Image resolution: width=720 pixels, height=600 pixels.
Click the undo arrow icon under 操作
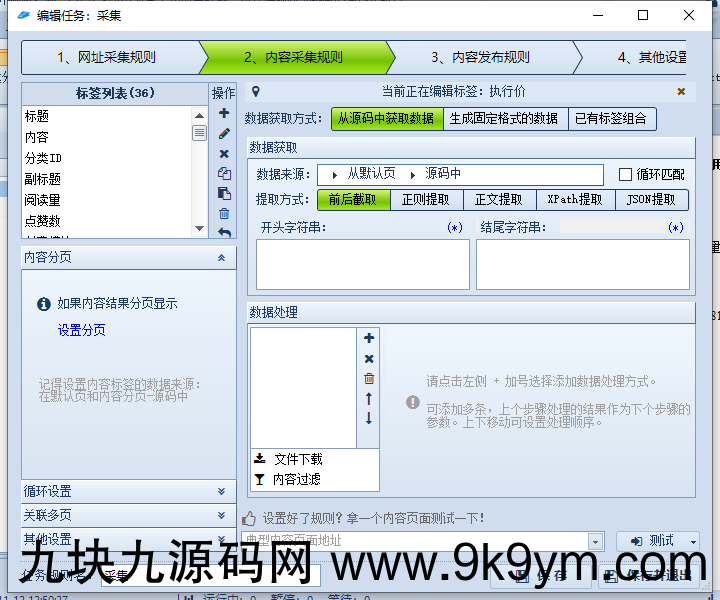(x=224, y=233)
